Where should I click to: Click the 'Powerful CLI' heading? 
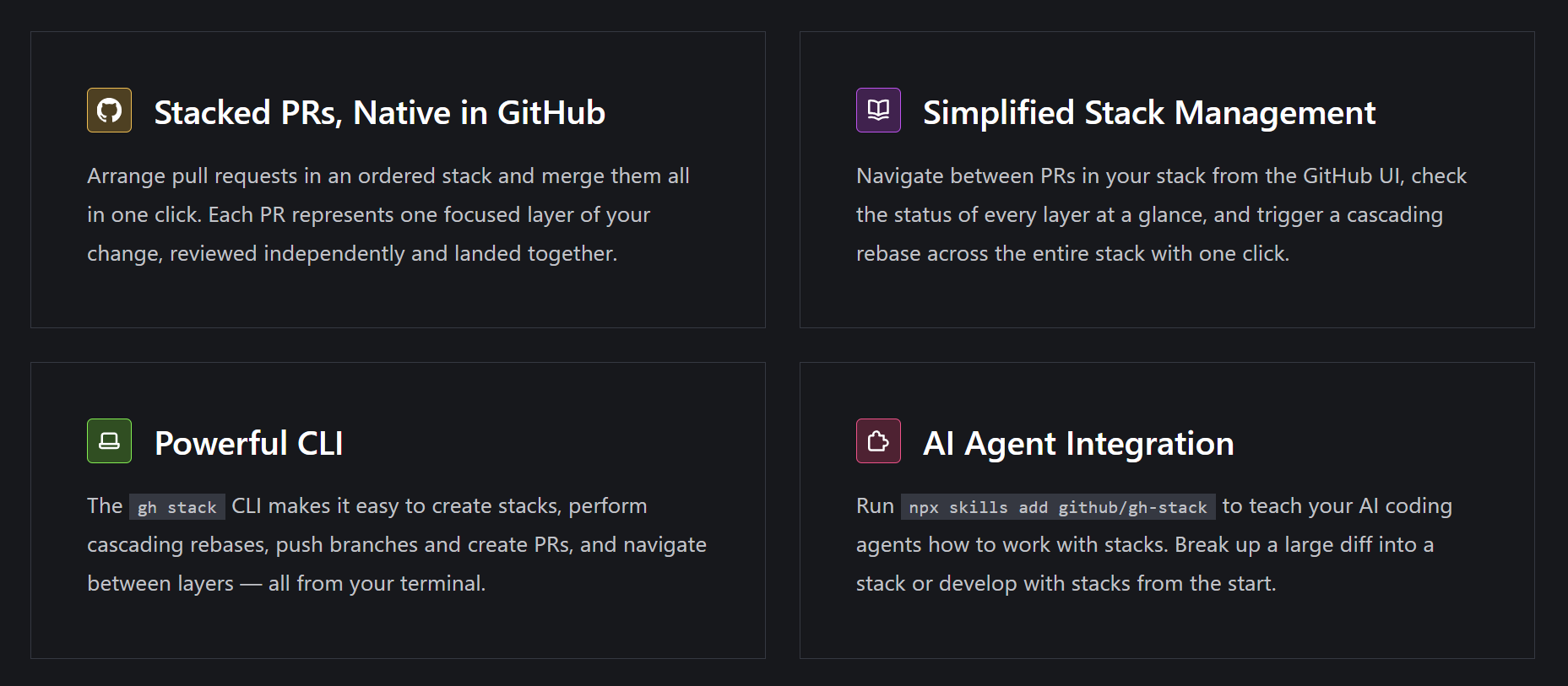point(248,444)
